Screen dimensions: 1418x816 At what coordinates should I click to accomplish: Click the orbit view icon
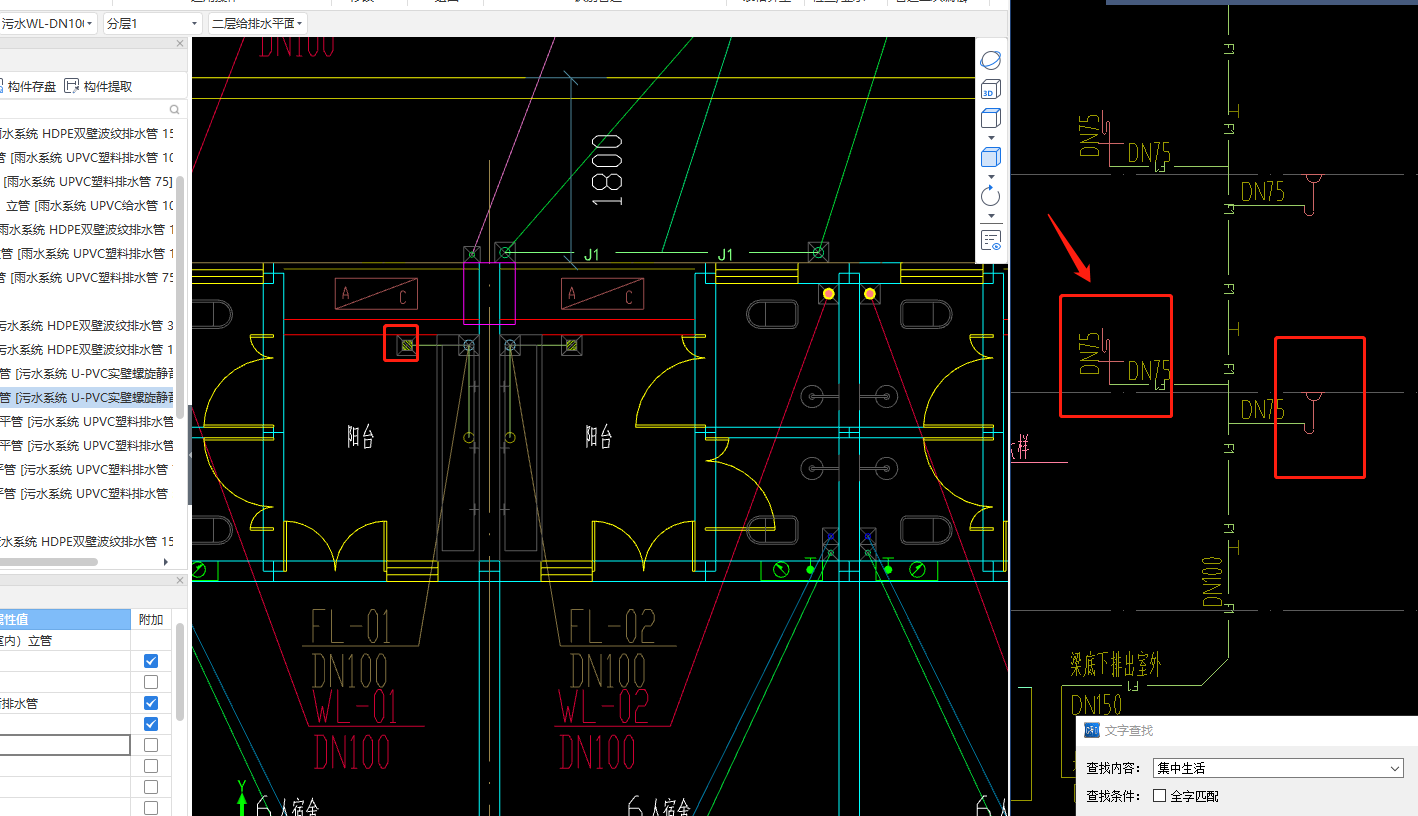tap(990, 61)
